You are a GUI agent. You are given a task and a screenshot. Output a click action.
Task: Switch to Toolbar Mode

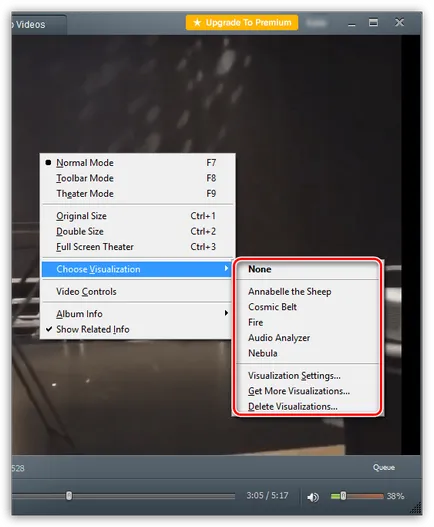coord(138,178)
